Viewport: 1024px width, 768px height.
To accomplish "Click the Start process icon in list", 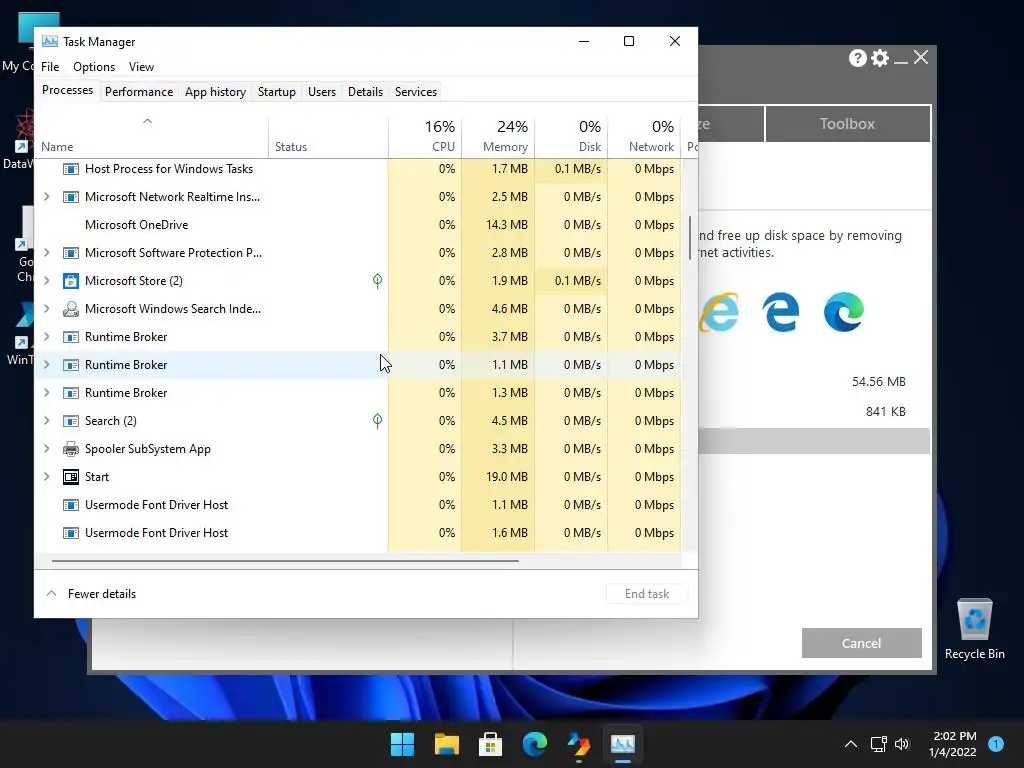I will [x=71, y=477].
